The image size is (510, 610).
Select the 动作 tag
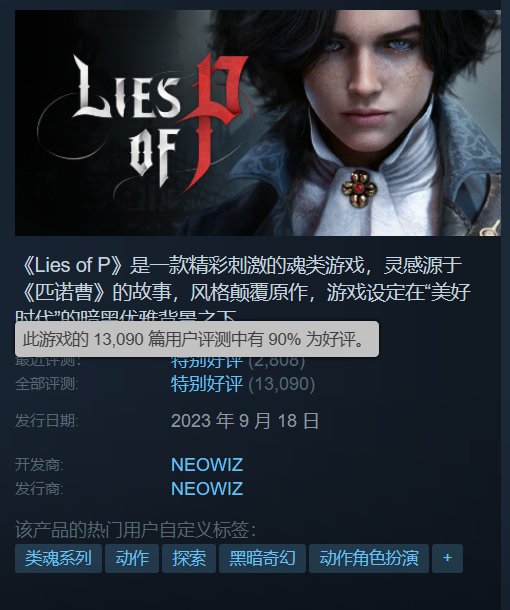[132, 558]
